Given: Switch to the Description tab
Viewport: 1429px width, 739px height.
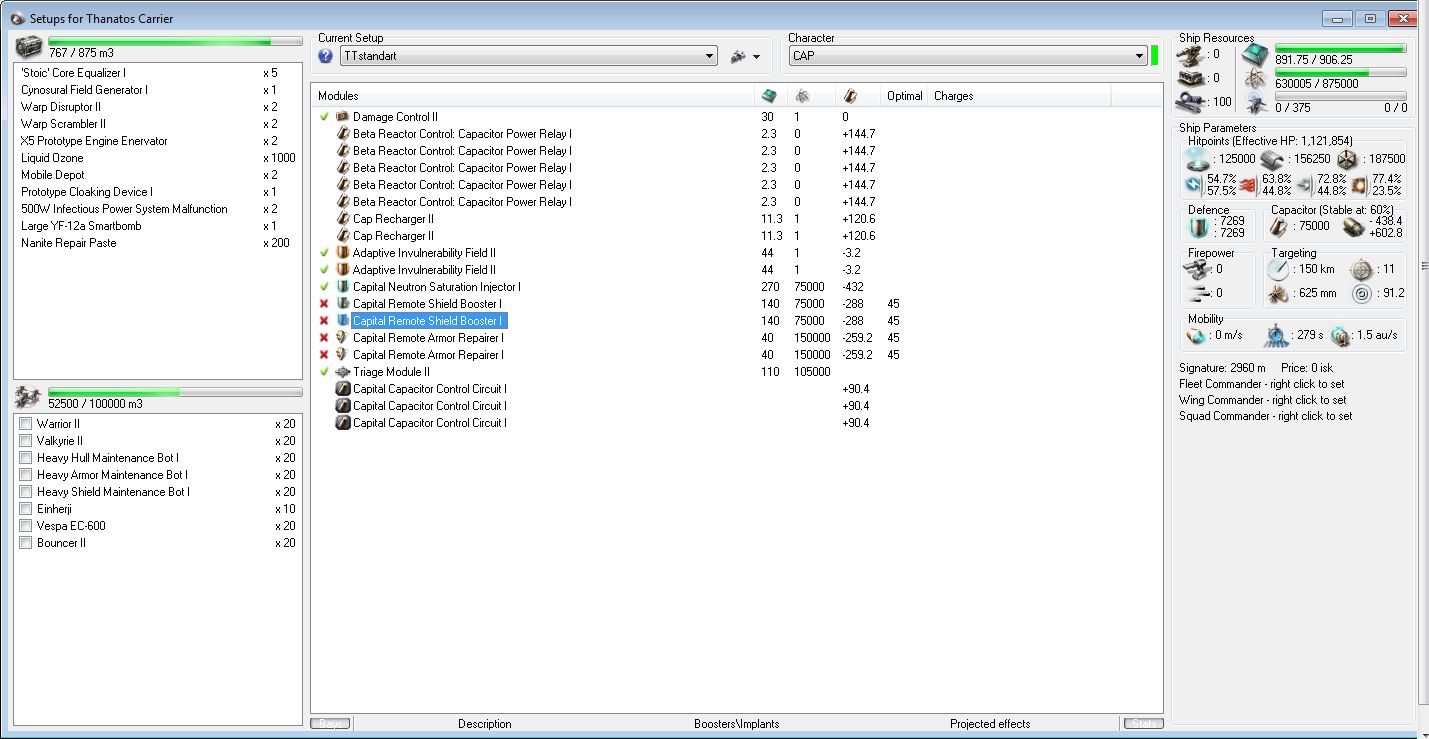Looking at the screenshot, I should 484,724.
